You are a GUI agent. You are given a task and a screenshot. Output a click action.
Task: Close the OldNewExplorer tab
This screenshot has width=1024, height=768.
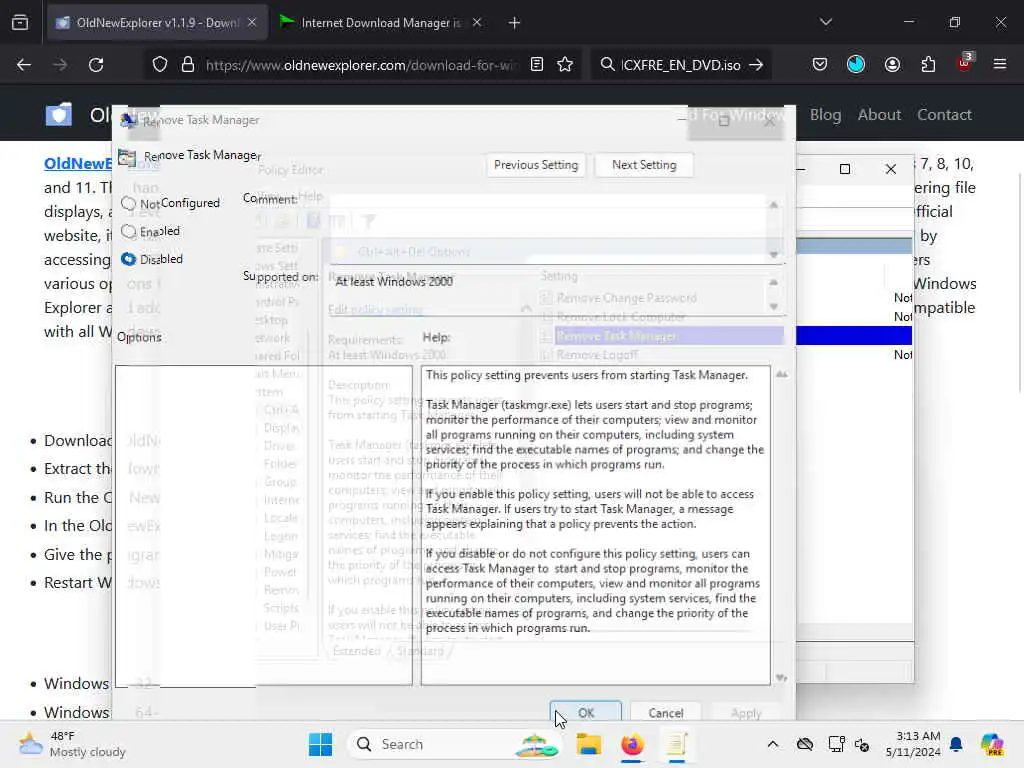pos(252,23)
